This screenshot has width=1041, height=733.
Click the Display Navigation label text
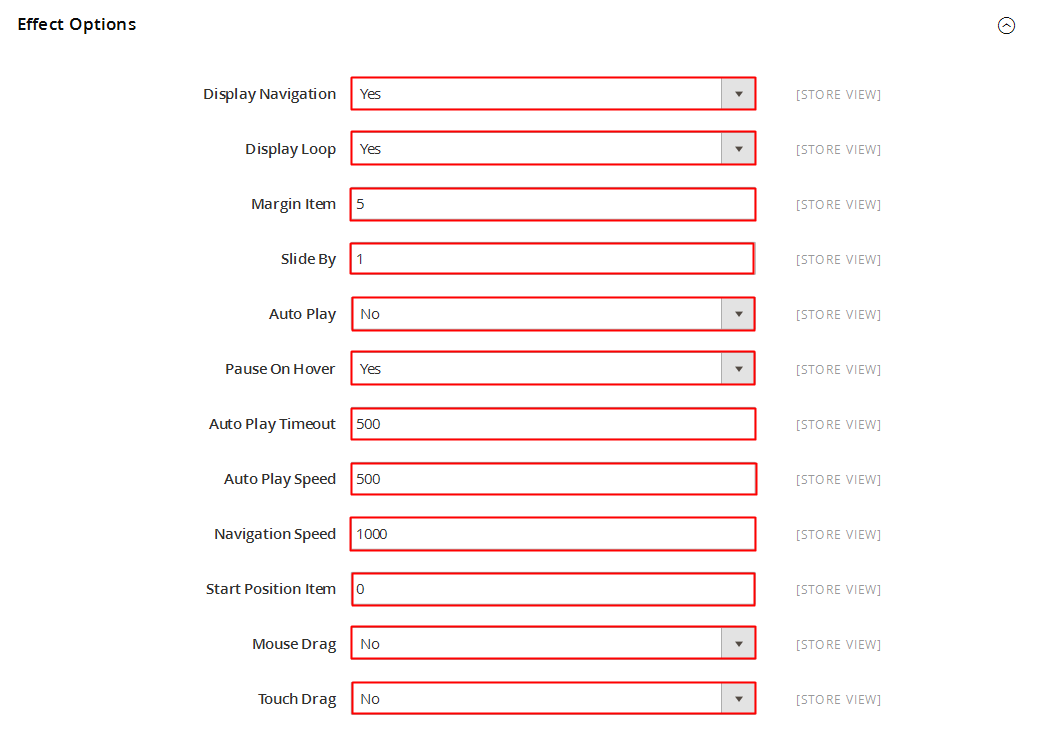tap(269, 94)
